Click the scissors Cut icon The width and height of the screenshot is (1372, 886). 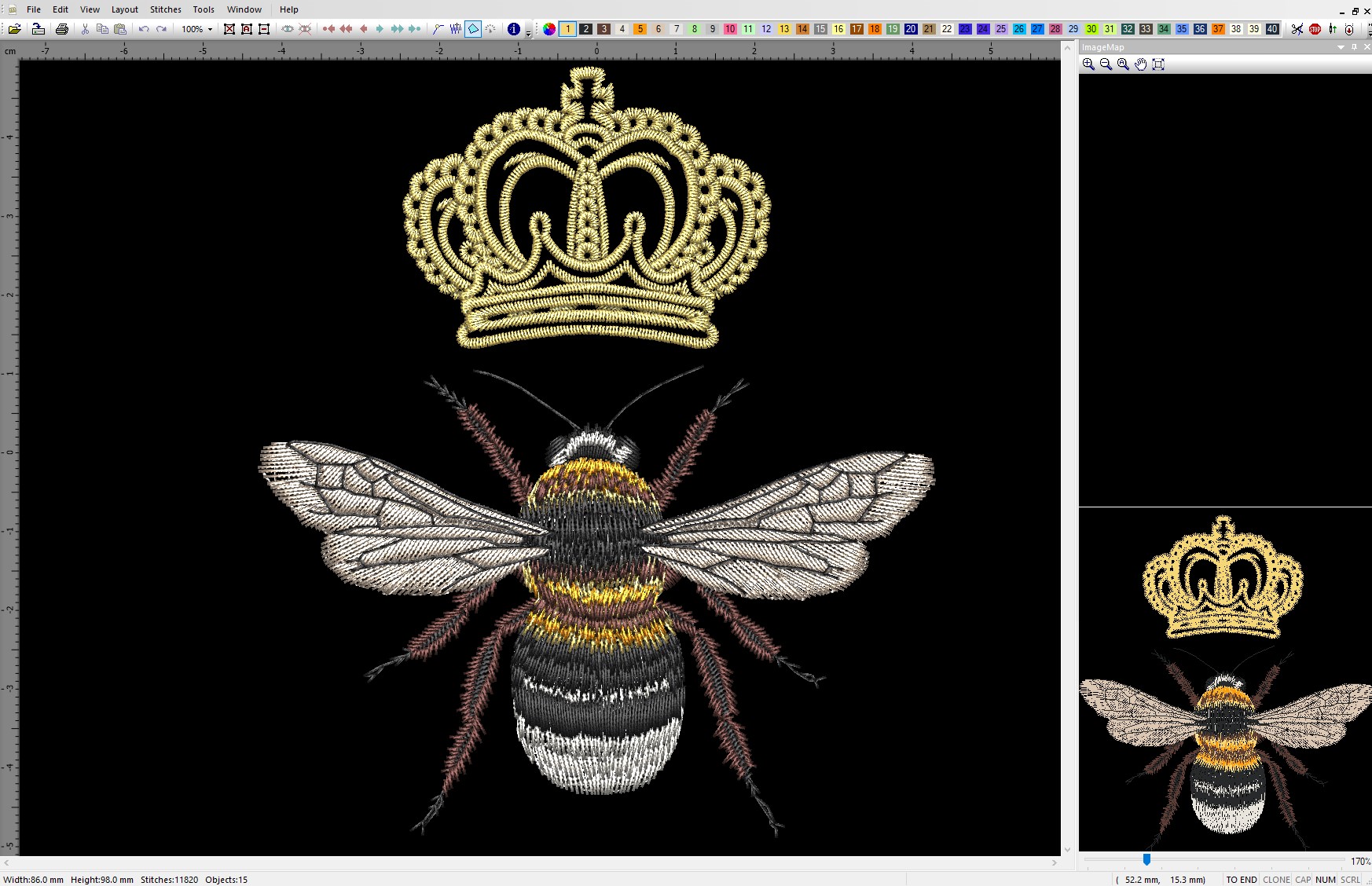pos(85,29)
